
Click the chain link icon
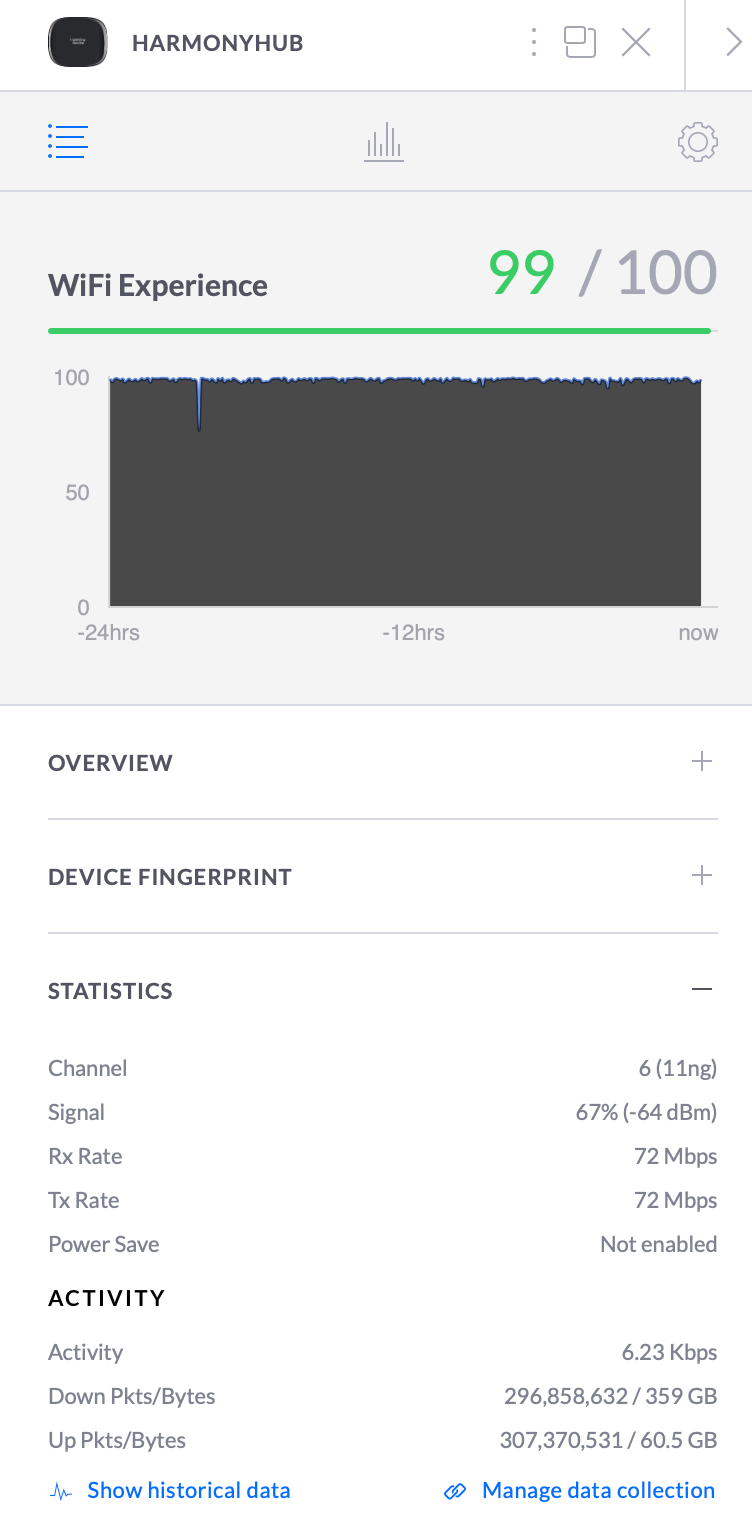coord(455,1491)
